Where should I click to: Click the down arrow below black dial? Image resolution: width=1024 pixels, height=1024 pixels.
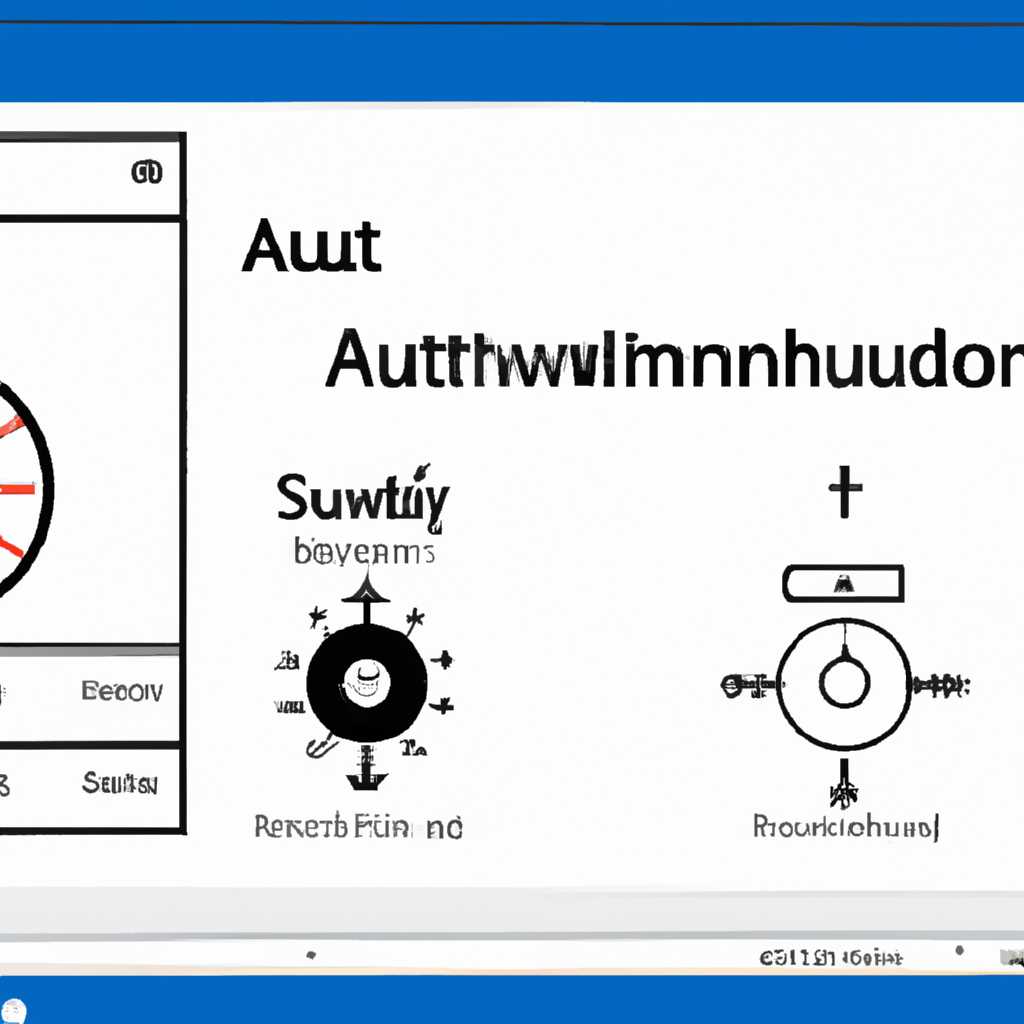click(x=366, y=768)
